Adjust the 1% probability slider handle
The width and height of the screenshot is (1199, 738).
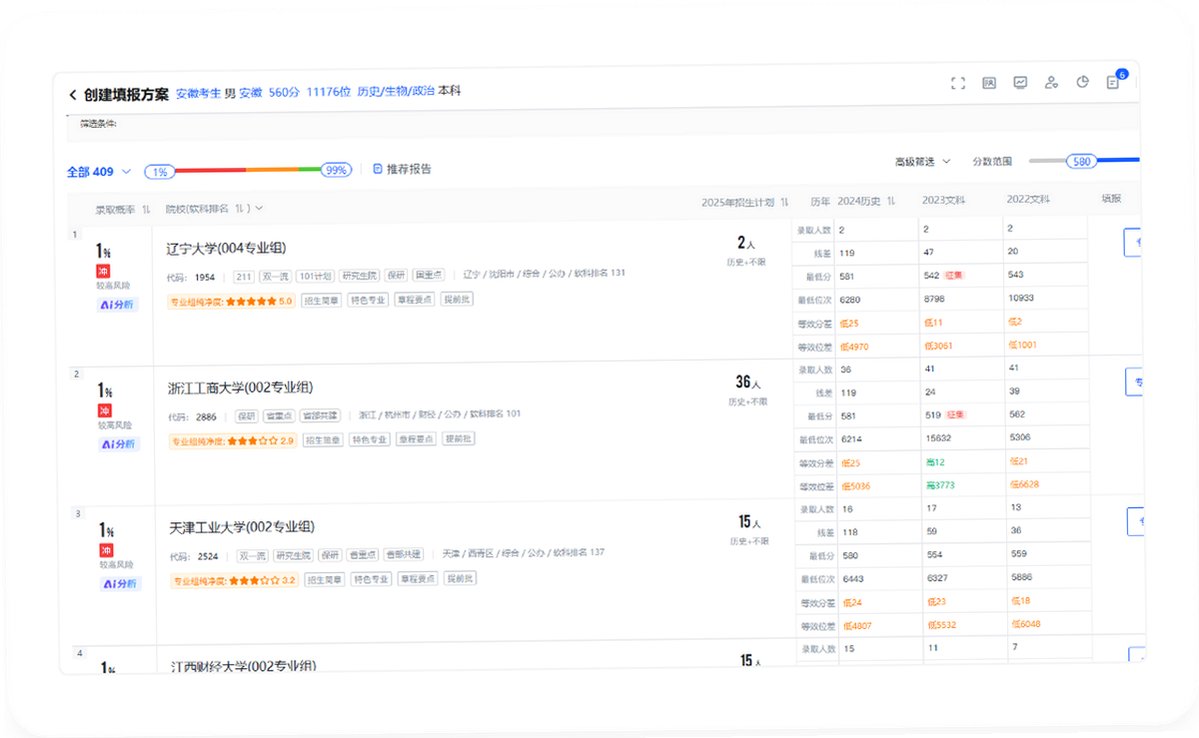coord(159,172)
